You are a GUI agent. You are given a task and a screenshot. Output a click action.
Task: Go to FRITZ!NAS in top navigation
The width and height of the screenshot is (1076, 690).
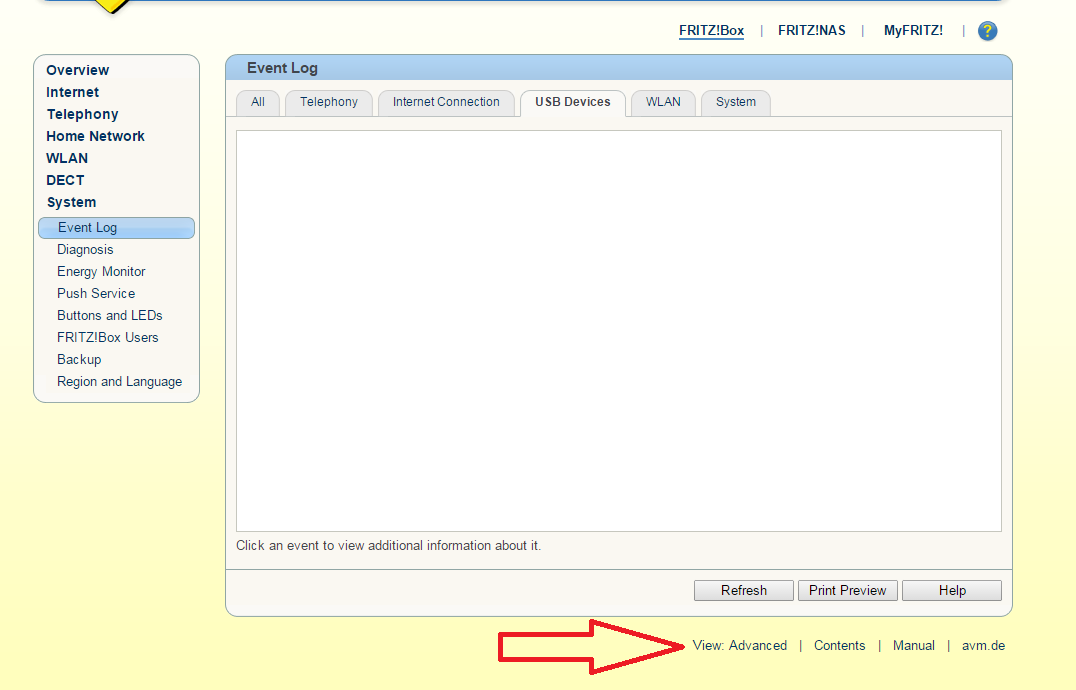click(811, 31)
